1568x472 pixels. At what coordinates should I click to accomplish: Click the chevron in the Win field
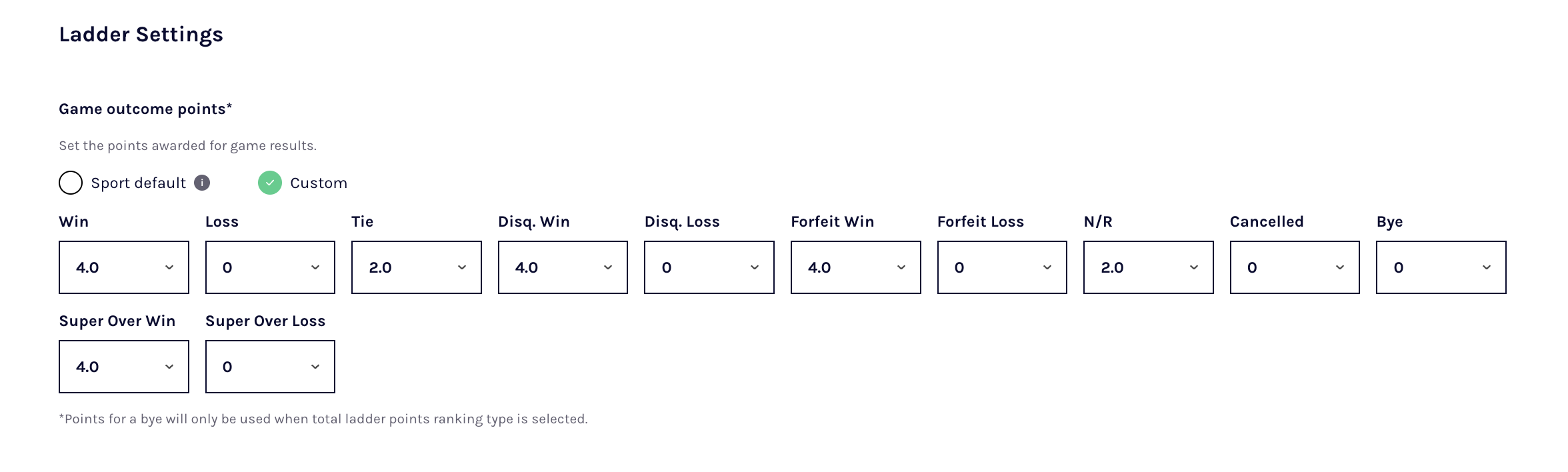tap(169, 267)
